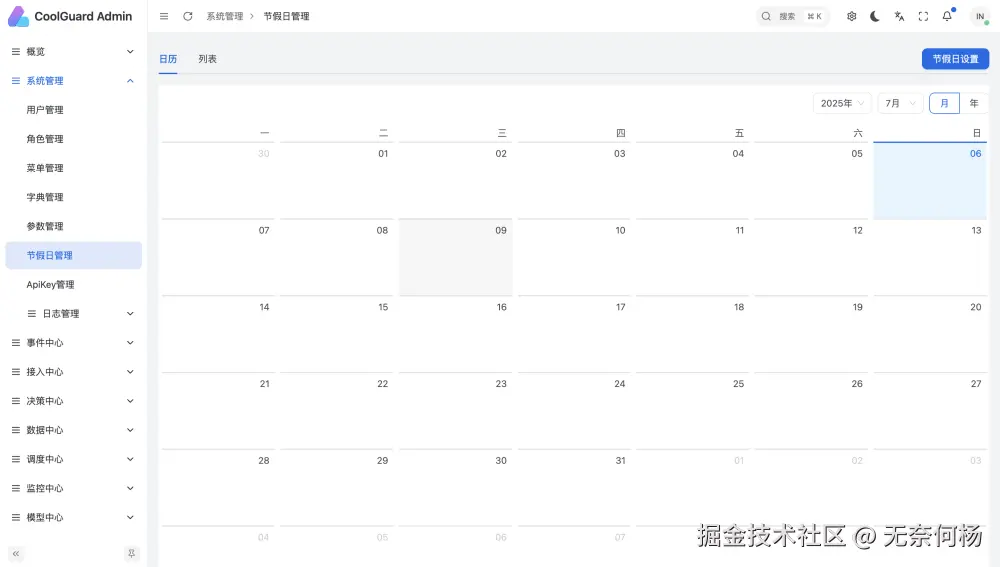Open the 2025年 year dropdown
Screen dimensions: 1000x567
coord(842,103)
